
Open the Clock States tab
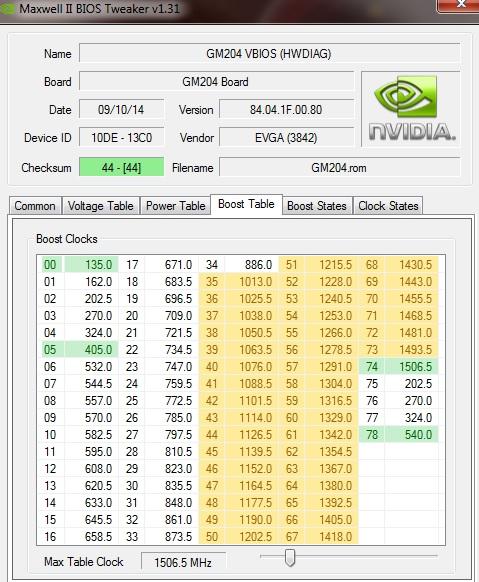[x=388, y=206]
